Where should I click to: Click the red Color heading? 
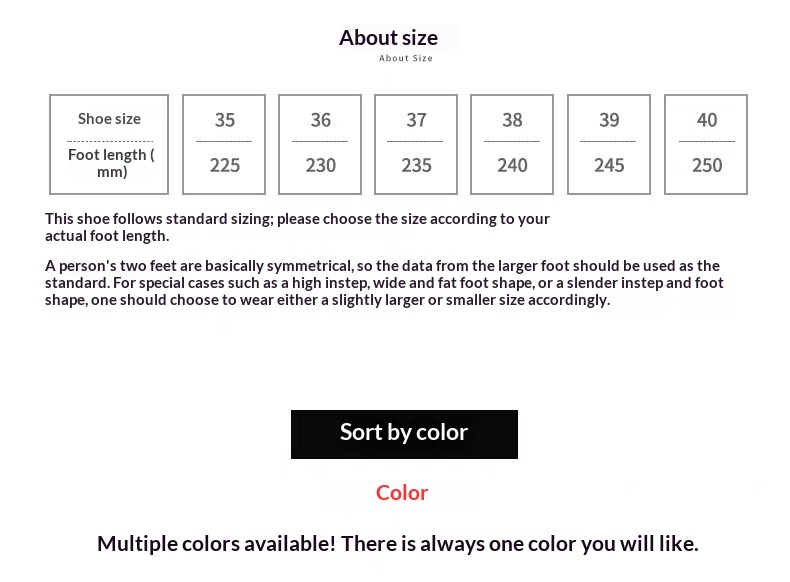402,492
